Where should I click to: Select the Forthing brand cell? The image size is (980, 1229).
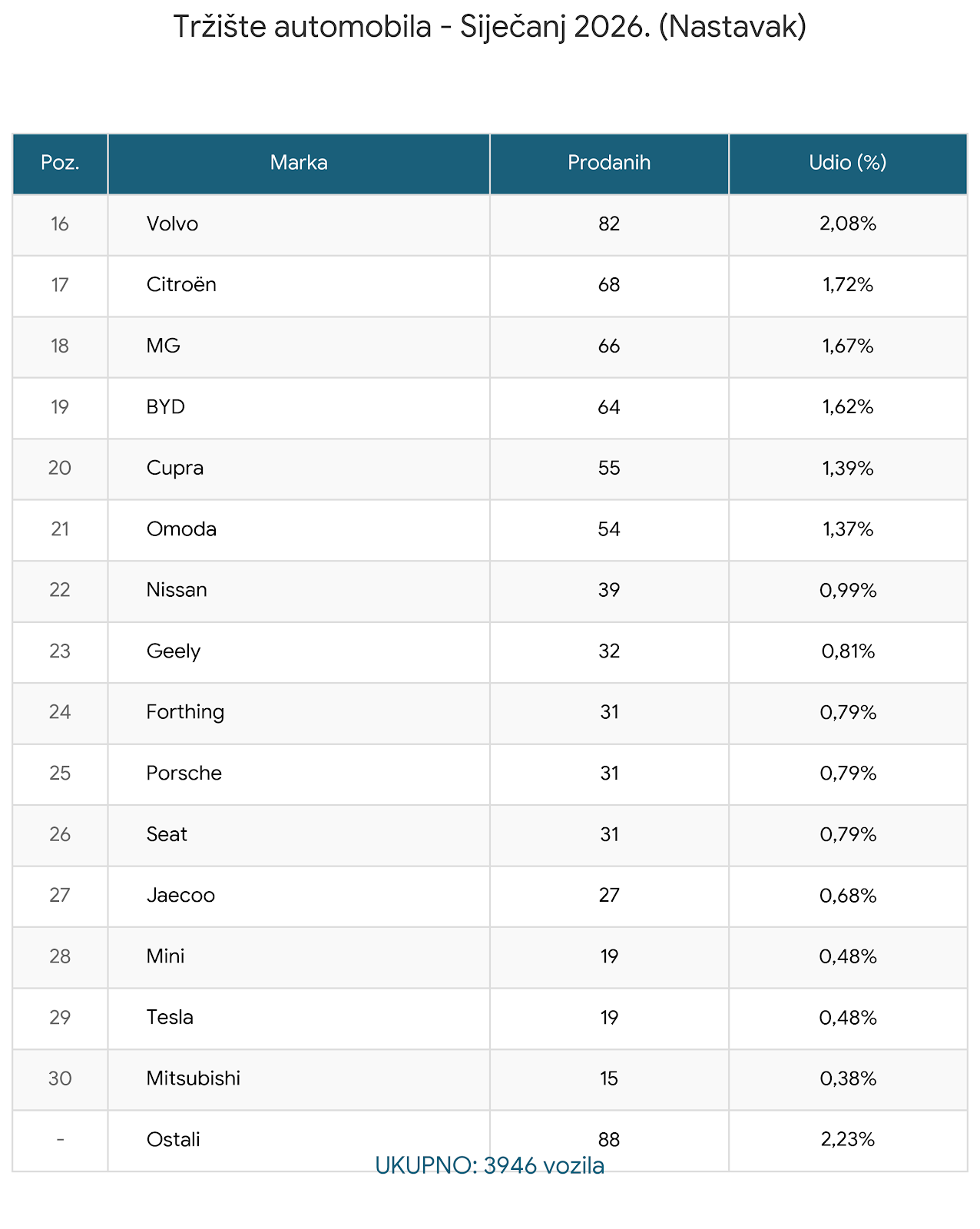point(186,712)
